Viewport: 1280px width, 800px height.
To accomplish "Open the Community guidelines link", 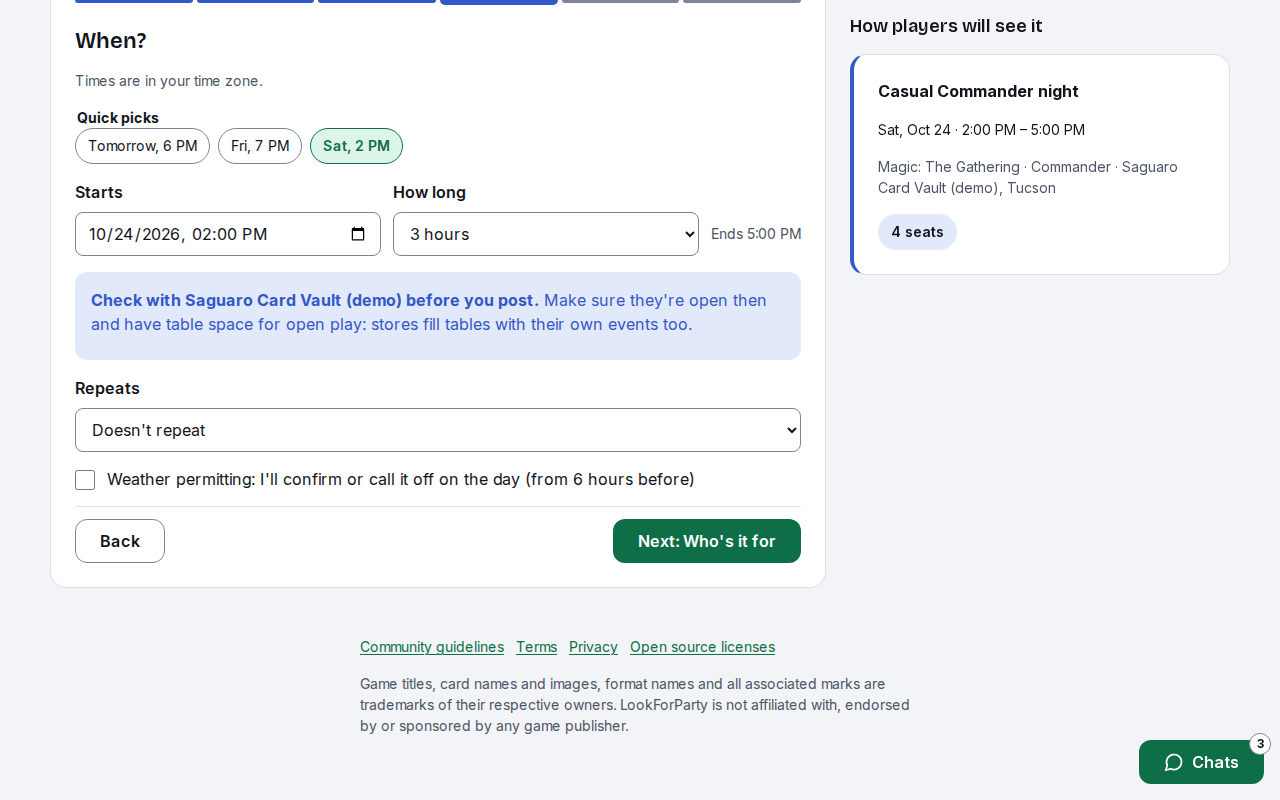I will (x=432, y=647).
